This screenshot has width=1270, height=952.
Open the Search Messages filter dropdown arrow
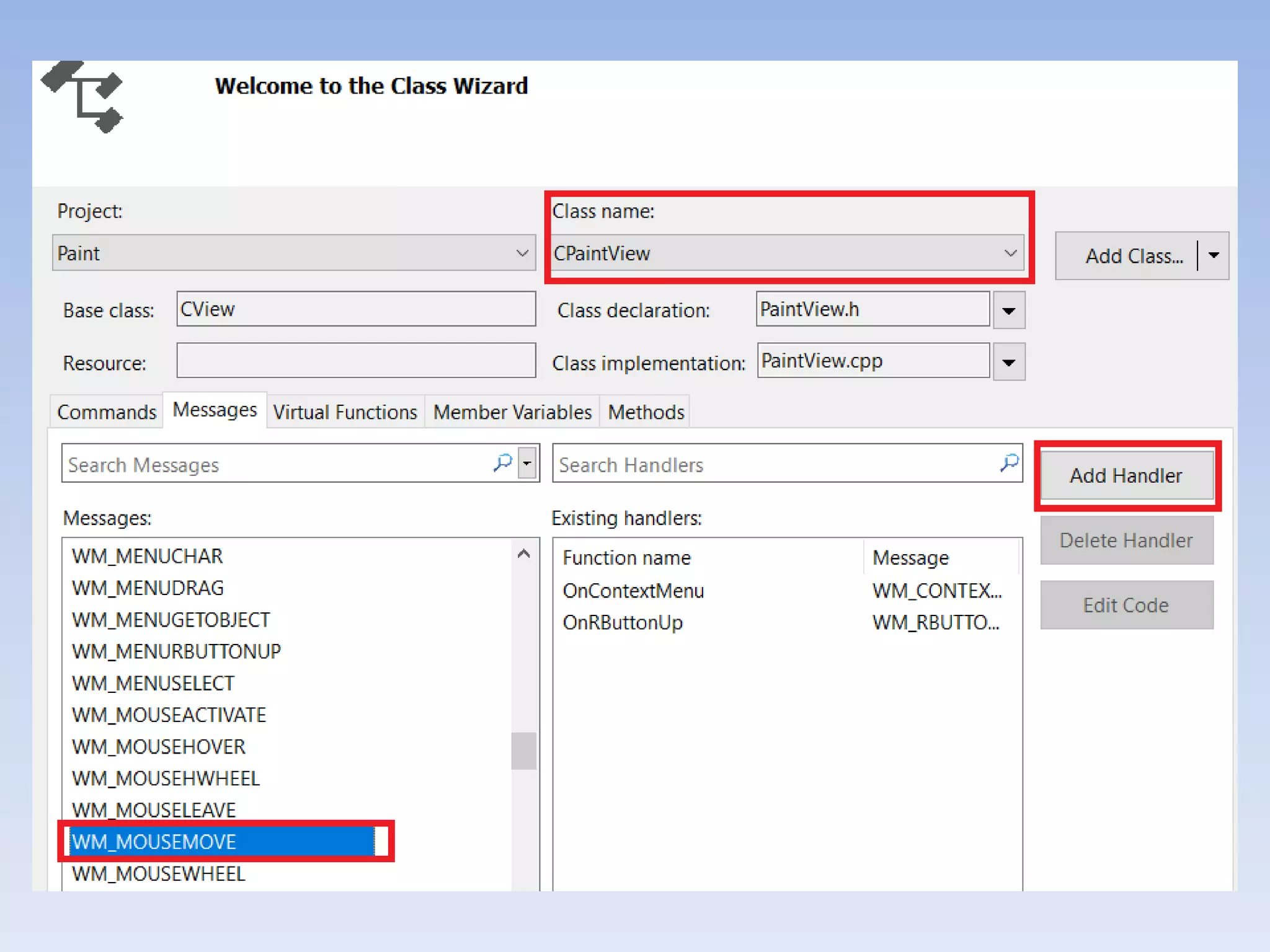click(527, 463)
